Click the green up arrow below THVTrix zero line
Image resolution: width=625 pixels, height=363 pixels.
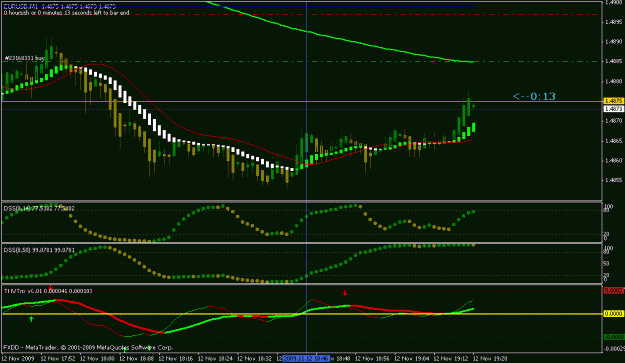pyautogui.click(x=31, y=319)
